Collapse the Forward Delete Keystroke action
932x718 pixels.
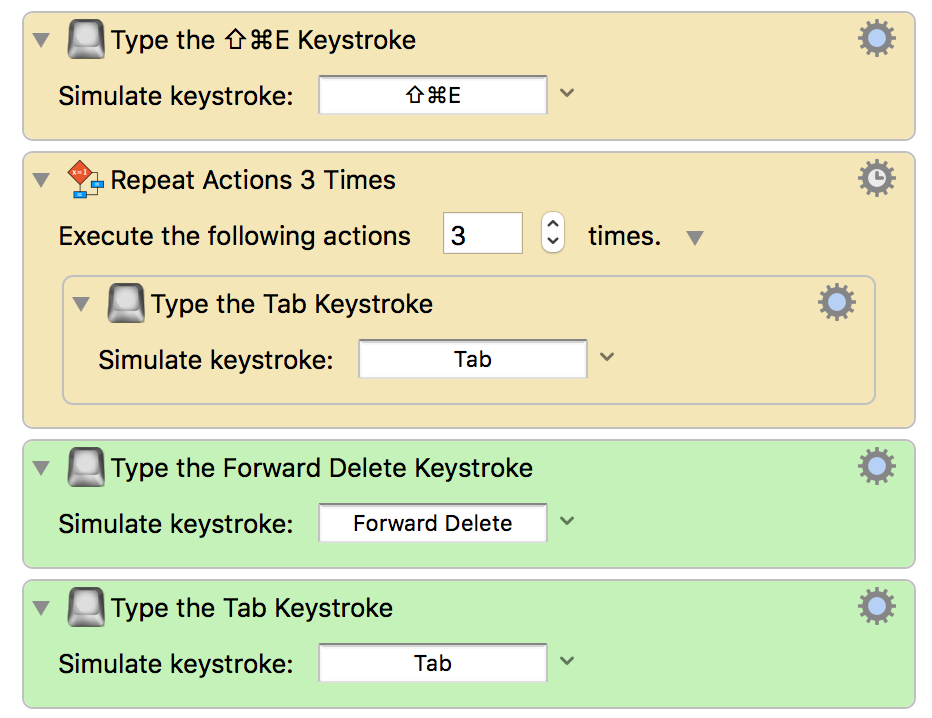click(41, 468)
